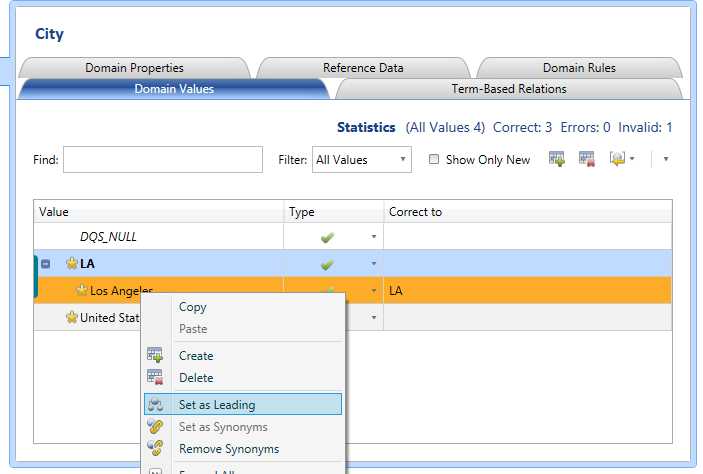Click the star icon beside Los Angeles
703x474 pixels.
click(82, 290)
